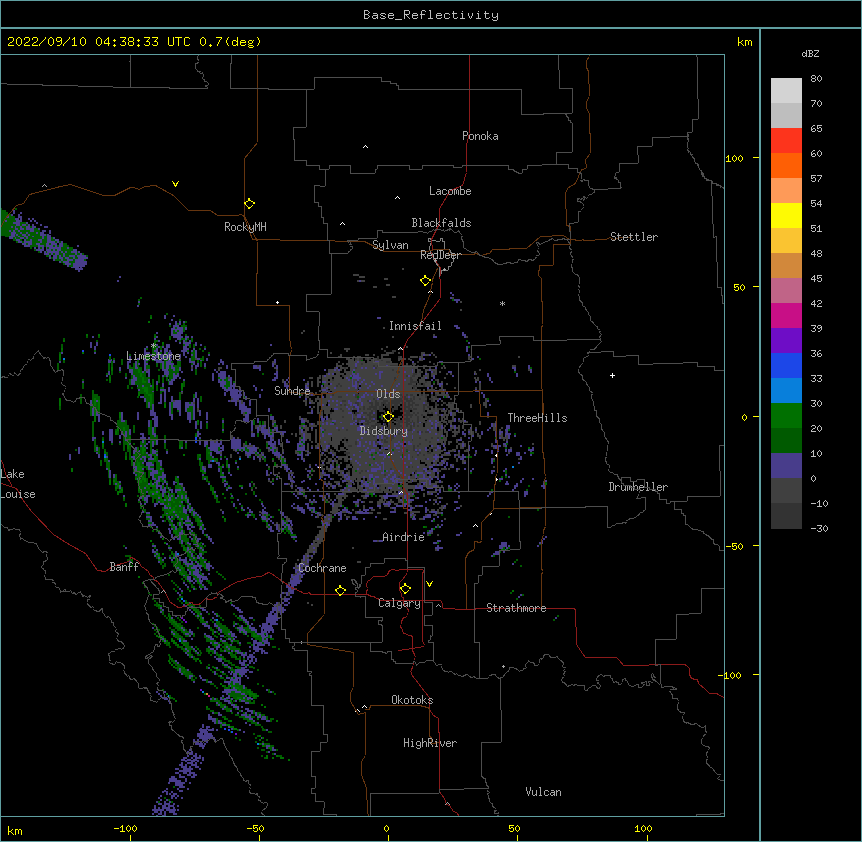Screen dimensions: 862x842
Task: Click the Ponoka city label
Action: [x=480, y=136]
